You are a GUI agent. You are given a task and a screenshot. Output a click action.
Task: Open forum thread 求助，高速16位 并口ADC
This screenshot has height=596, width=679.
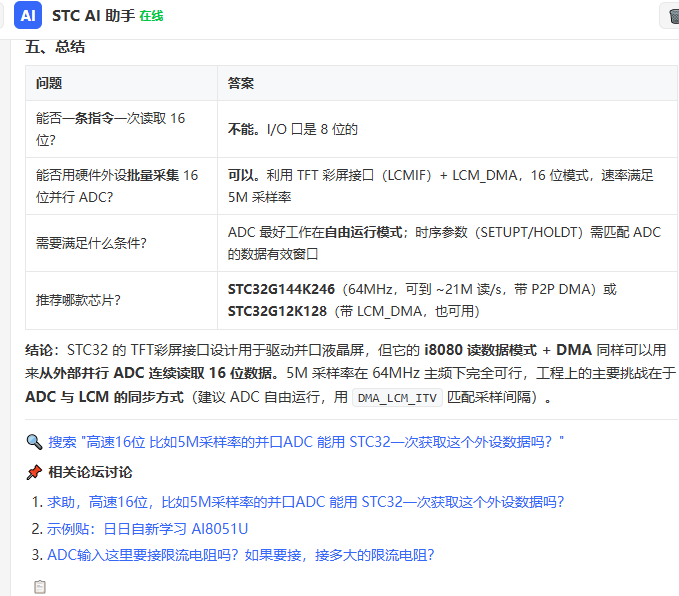(x=305, y=502)
